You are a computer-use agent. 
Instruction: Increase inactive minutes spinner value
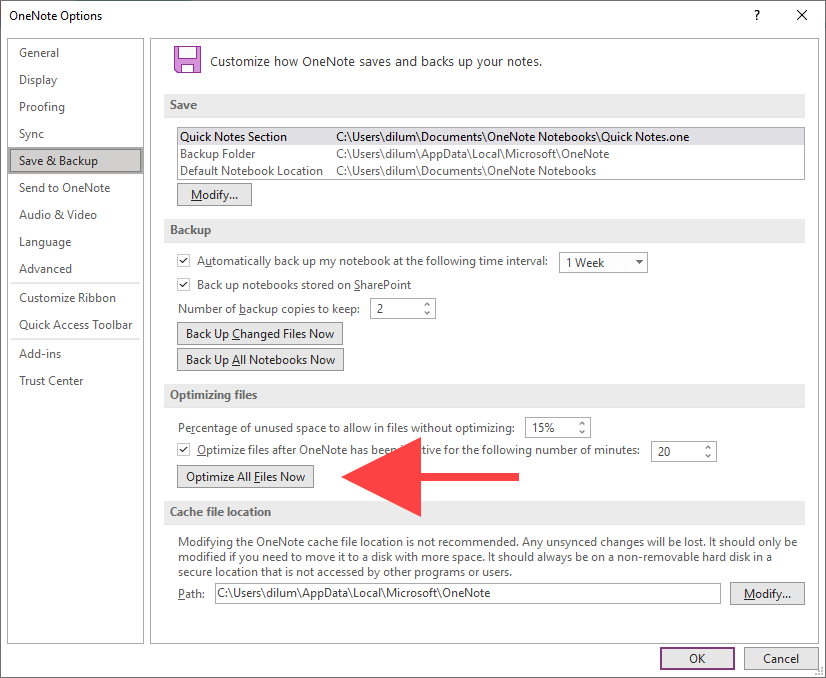tap(707, 447)
